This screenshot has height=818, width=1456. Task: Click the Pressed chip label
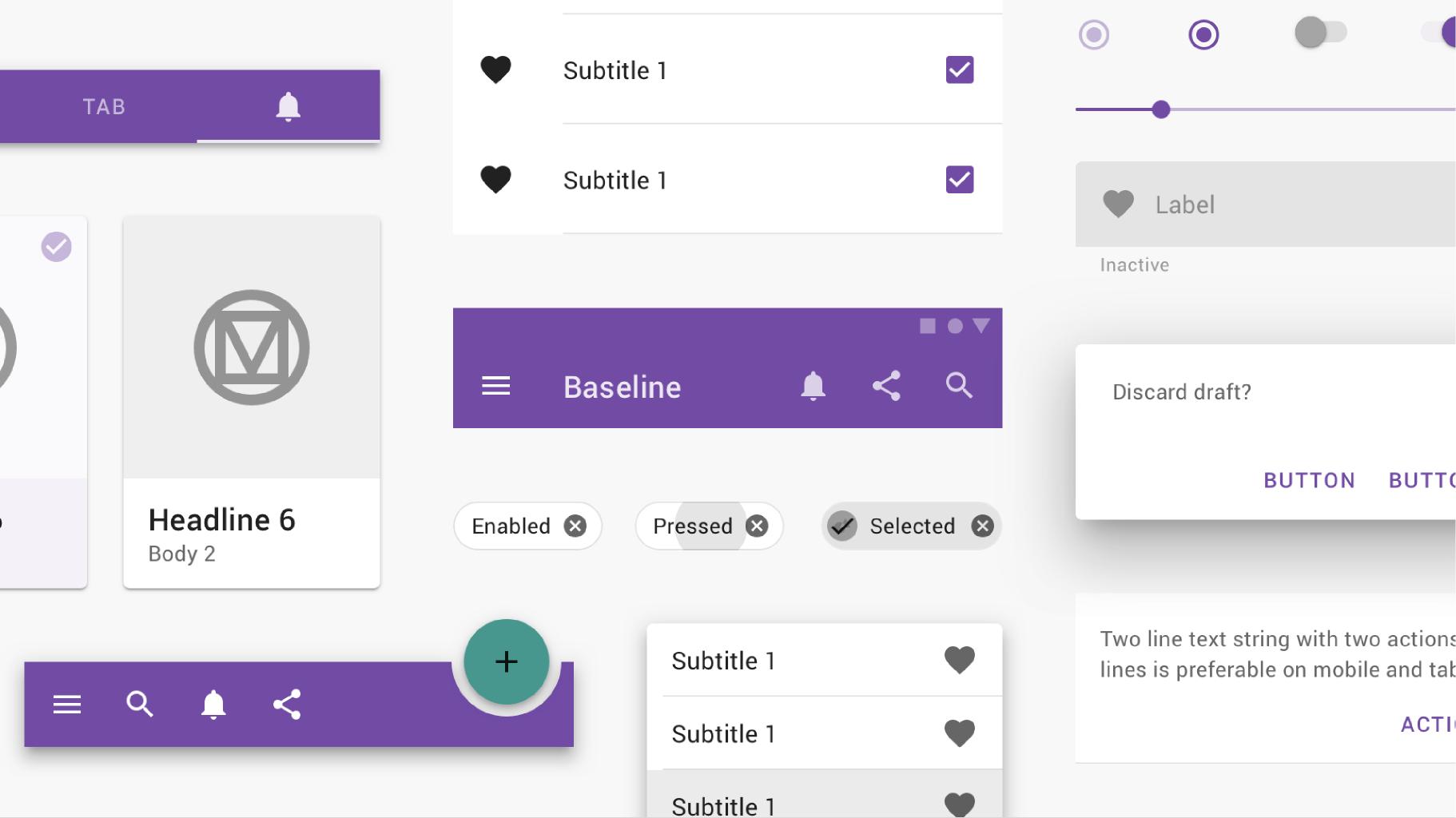pyautogui.click(x=692, y=526)
